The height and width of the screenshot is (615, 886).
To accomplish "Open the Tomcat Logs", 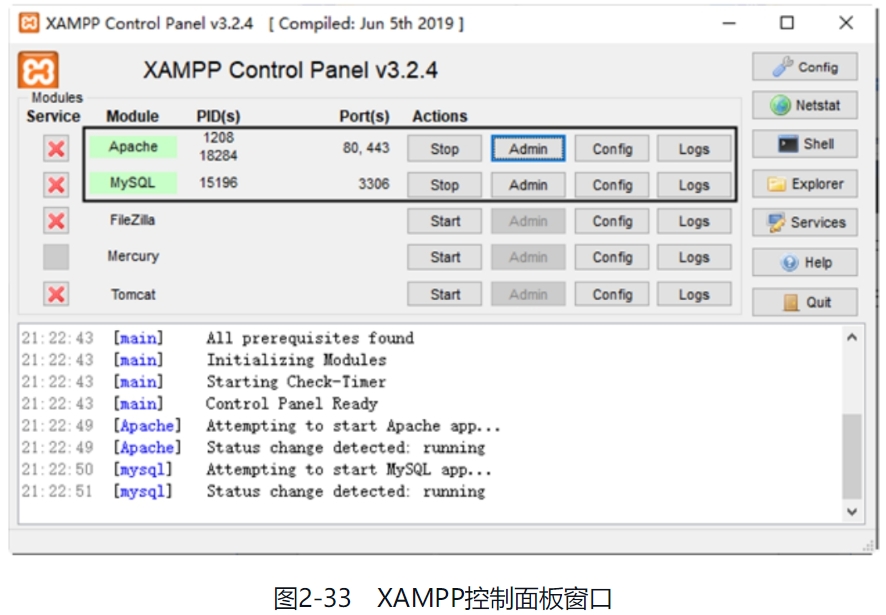I will (693, 295).
